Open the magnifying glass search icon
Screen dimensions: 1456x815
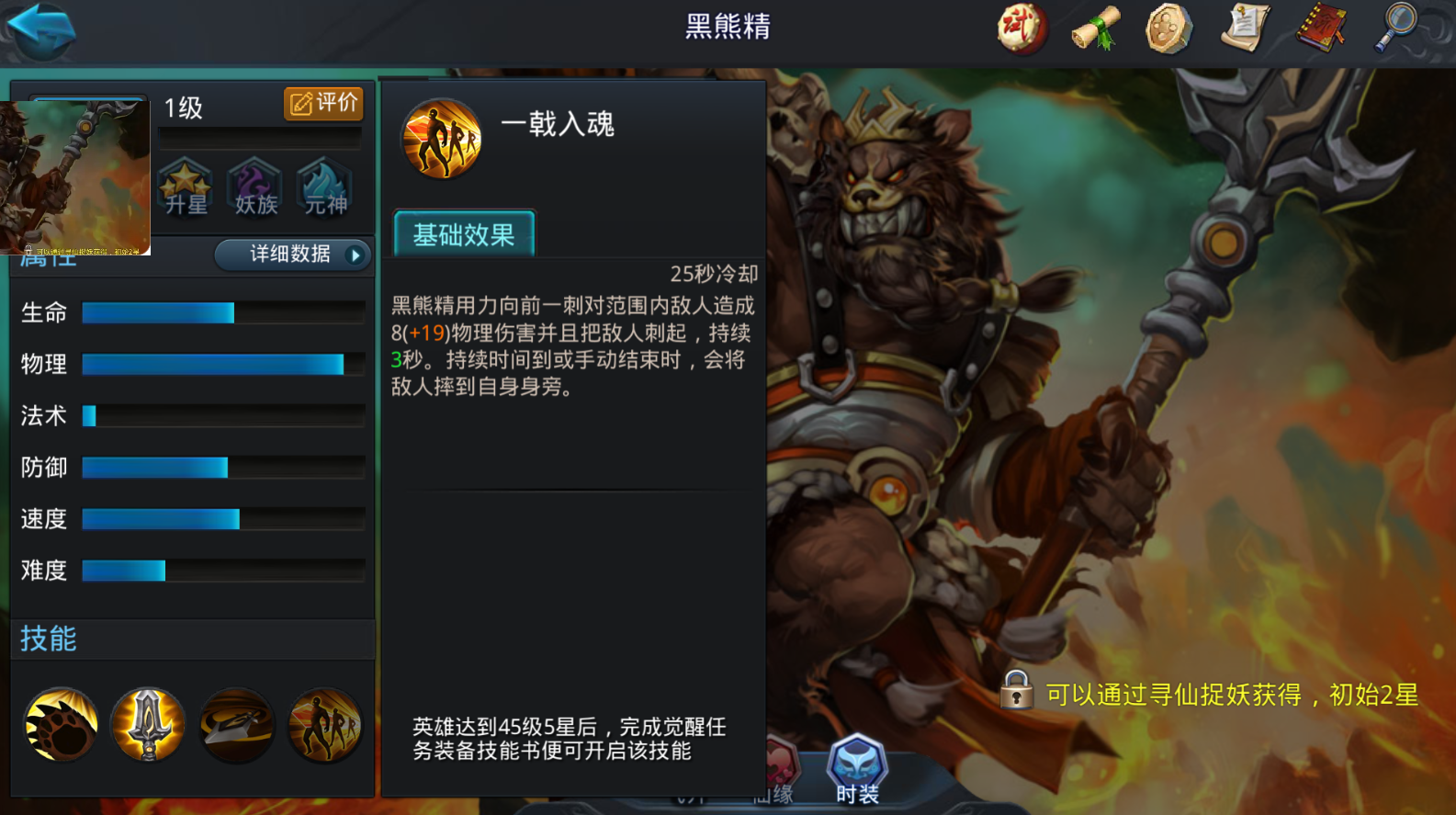click(1396, 28)
